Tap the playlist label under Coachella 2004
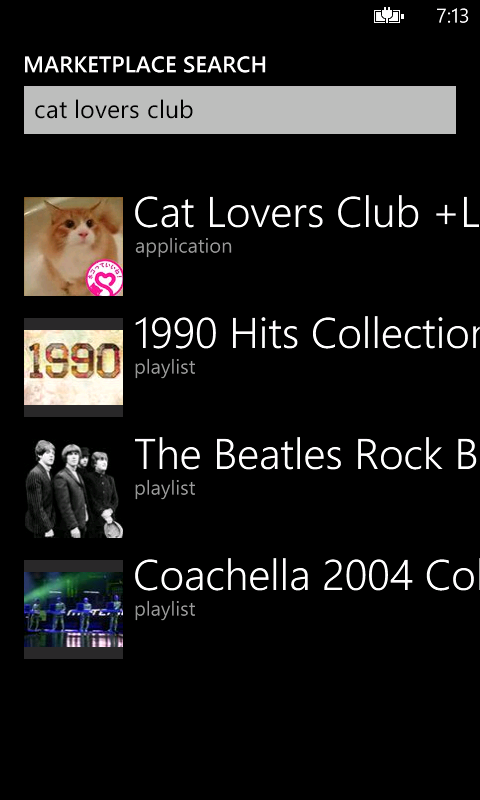This screenshot has height=800, width=480. [x=165, y=610]
